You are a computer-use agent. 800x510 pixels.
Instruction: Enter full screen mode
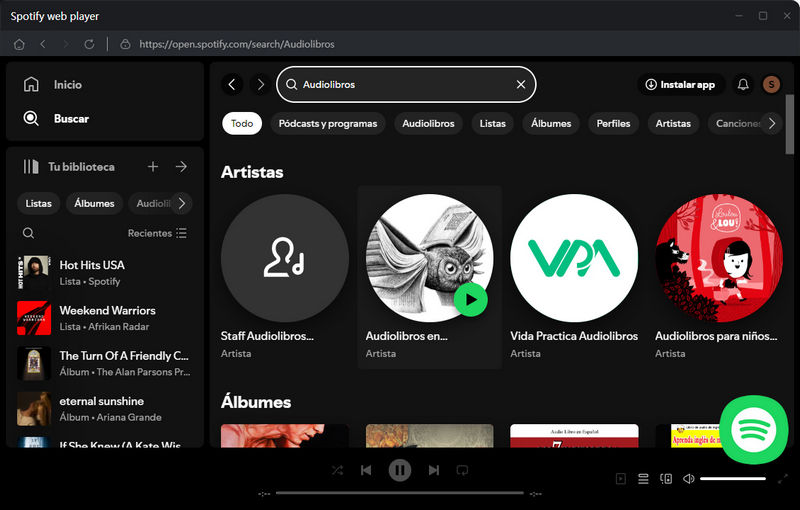click(783, 478)
